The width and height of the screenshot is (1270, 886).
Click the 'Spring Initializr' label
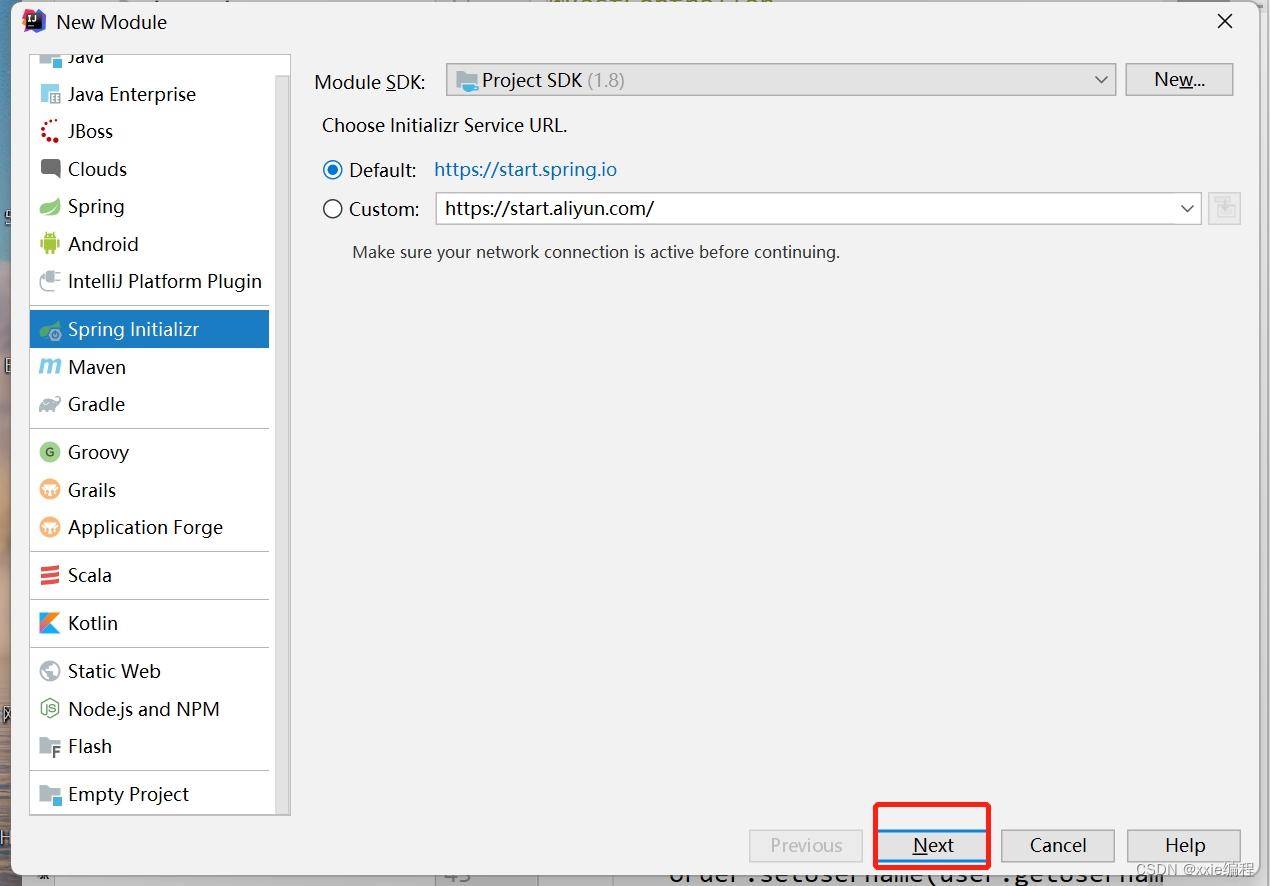134,330
